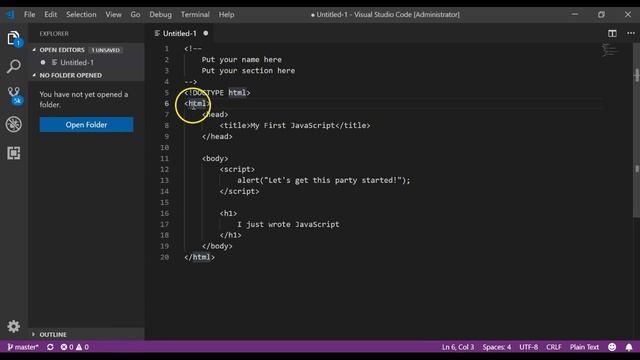Open the Extensions view icon
Image resolution: width=640 pixels, height=360 pixels.
13,153
